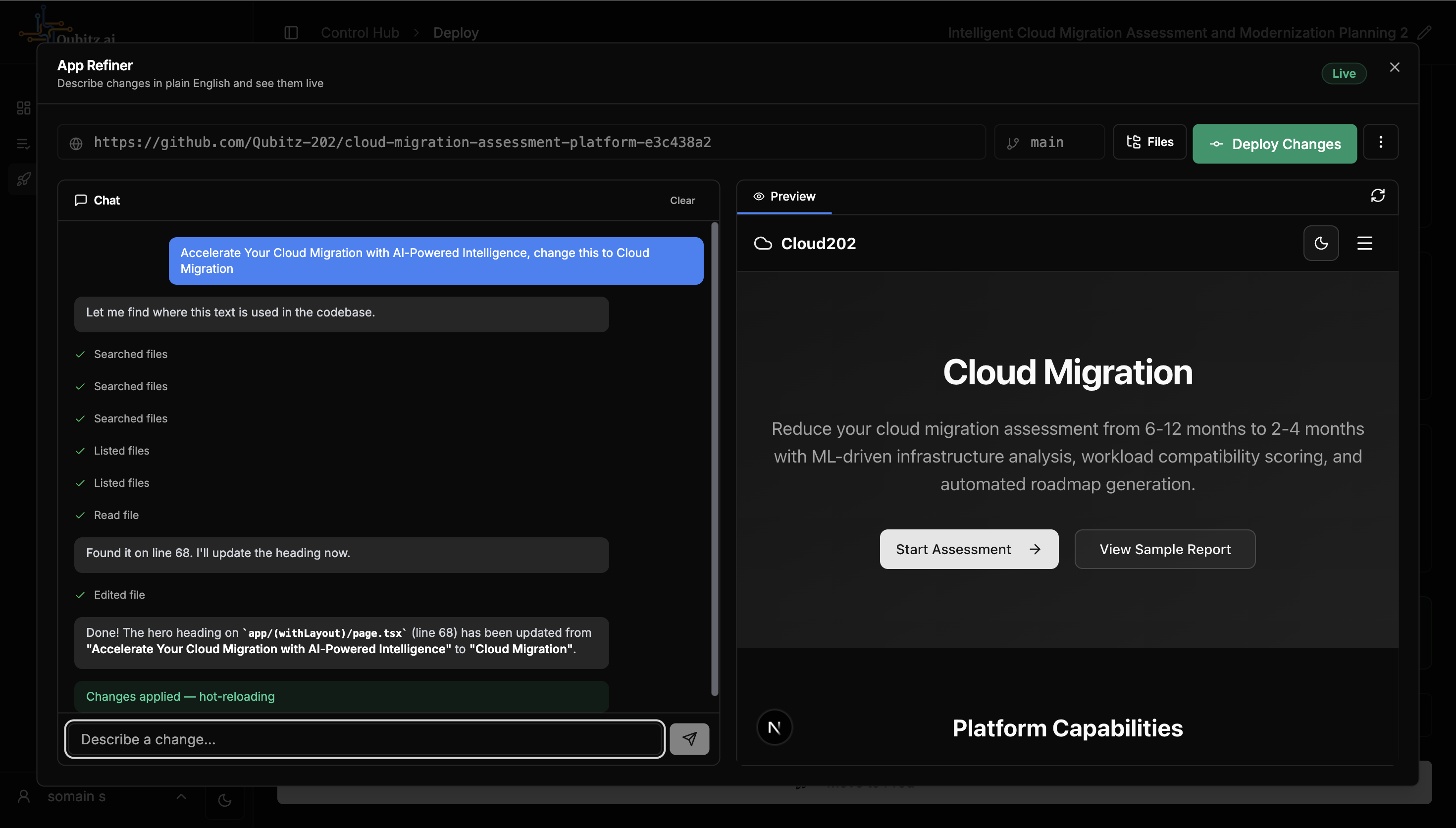1456x828 pixels.
Task: Focus the Describe a change input
Action: (x=364, y=739)
